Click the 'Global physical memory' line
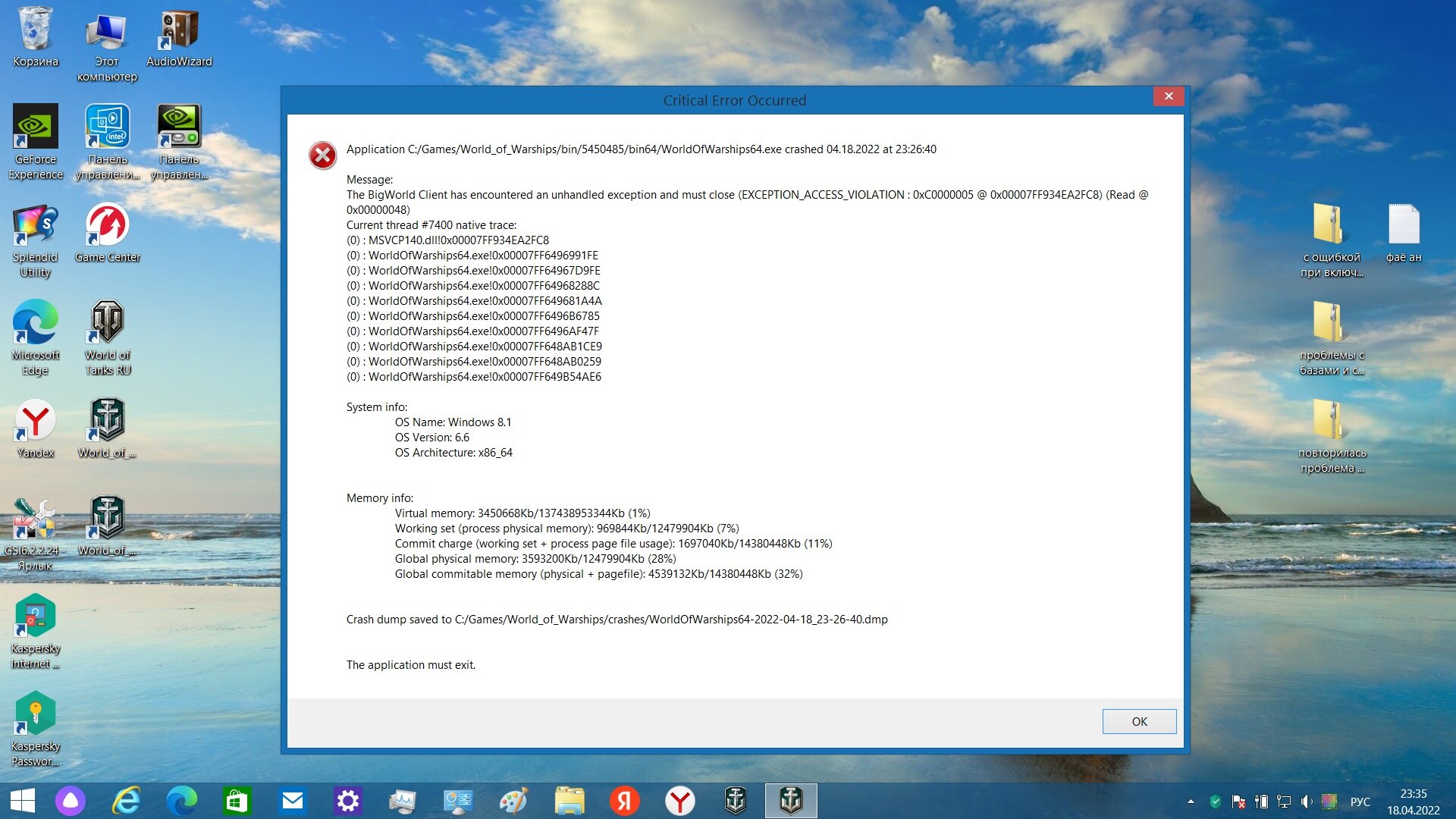Screen dimensions: 1456x819 535,559
